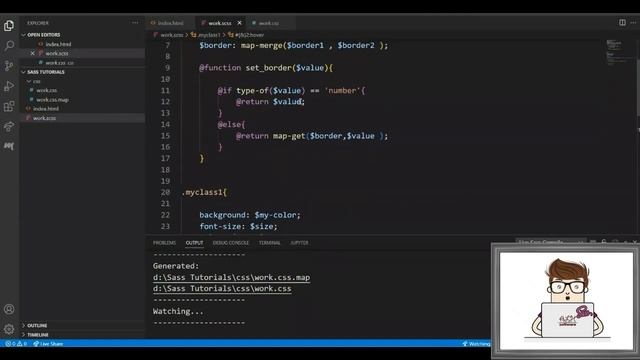Open the Output panel tab
The image size is (640, 360).
tap(194, 243)
